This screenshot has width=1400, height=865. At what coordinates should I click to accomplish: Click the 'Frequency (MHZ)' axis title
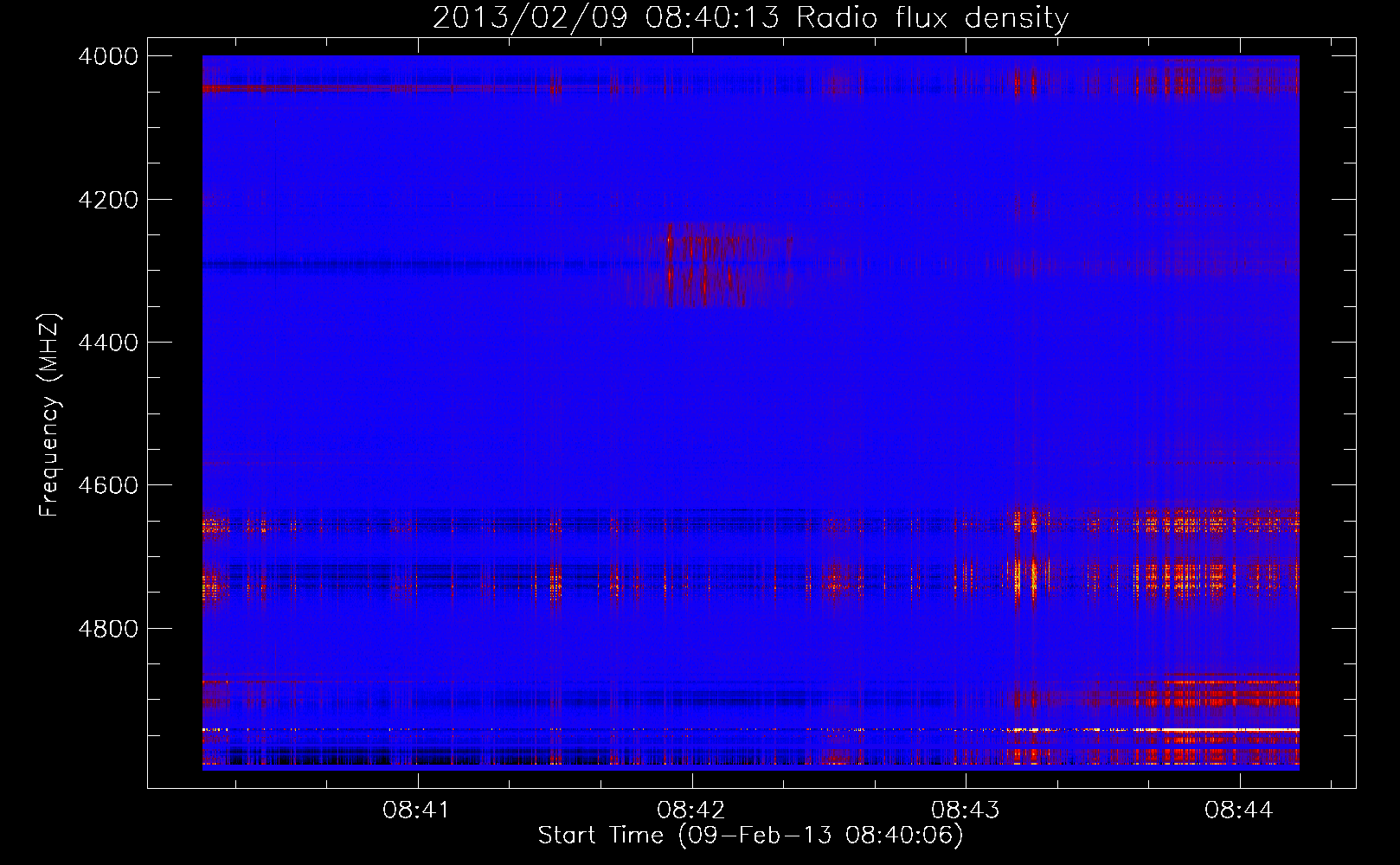pos(50,415)
